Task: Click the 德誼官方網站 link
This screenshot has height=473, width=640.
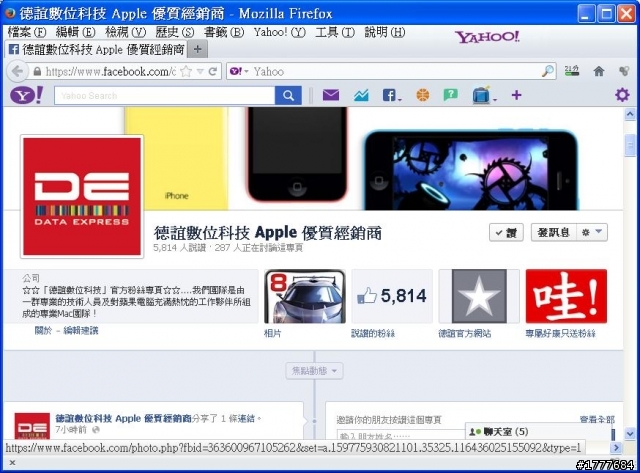Action: 464,333
